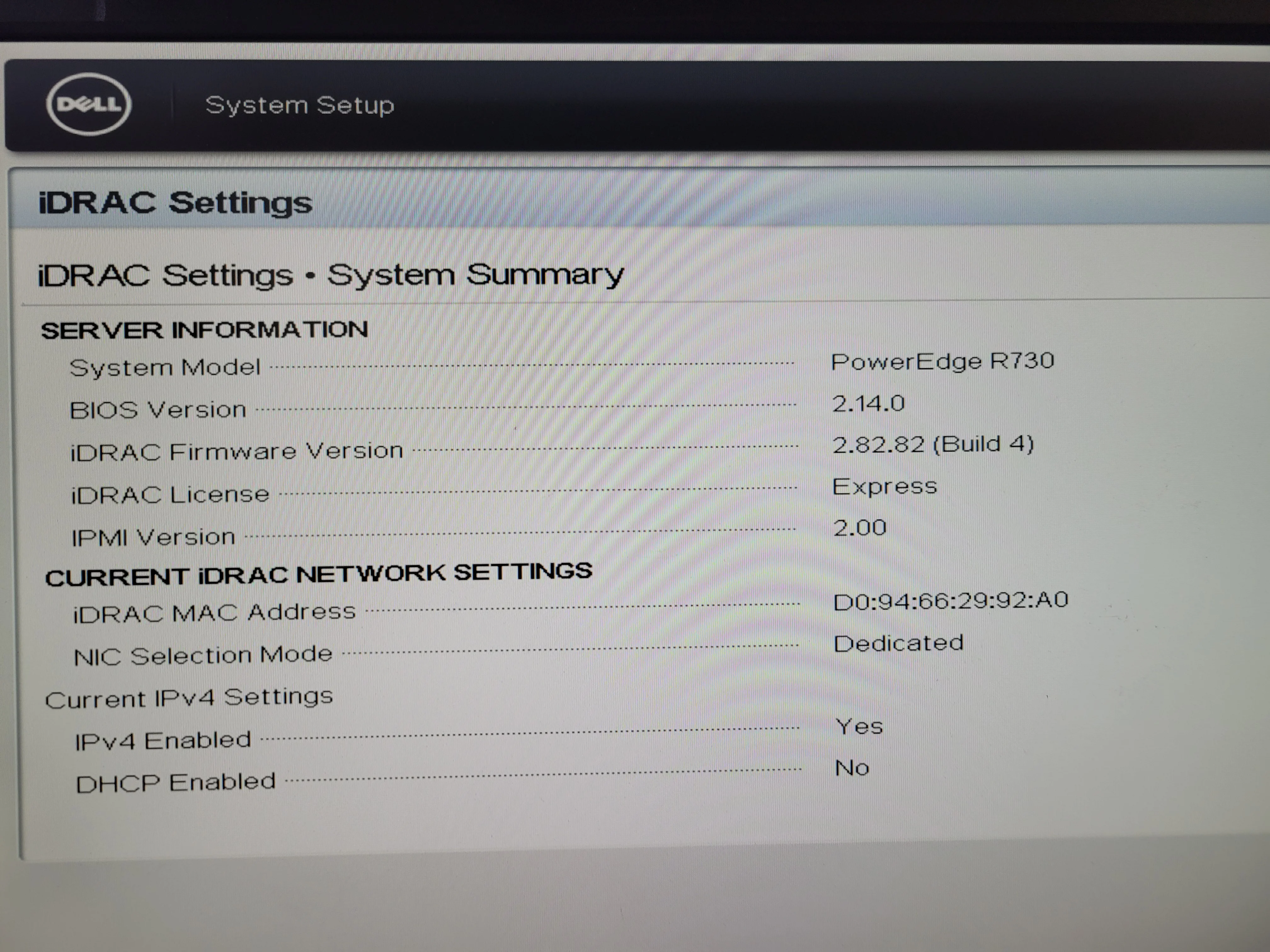Select the iDRAC Settings header
1270x952 pixels.
coord(175,203)
